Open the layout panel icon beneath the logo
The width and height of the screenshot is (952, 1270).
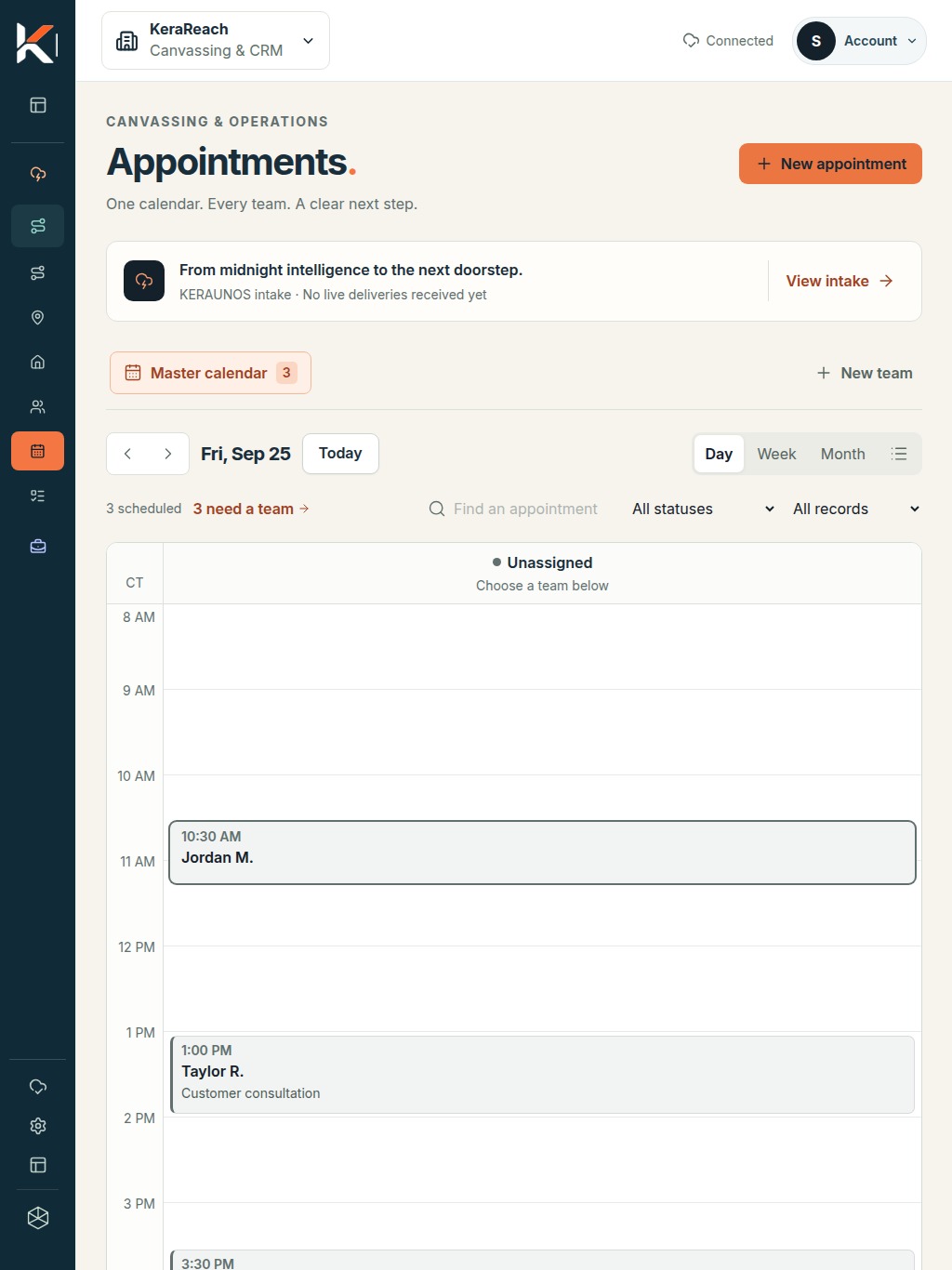38,105
